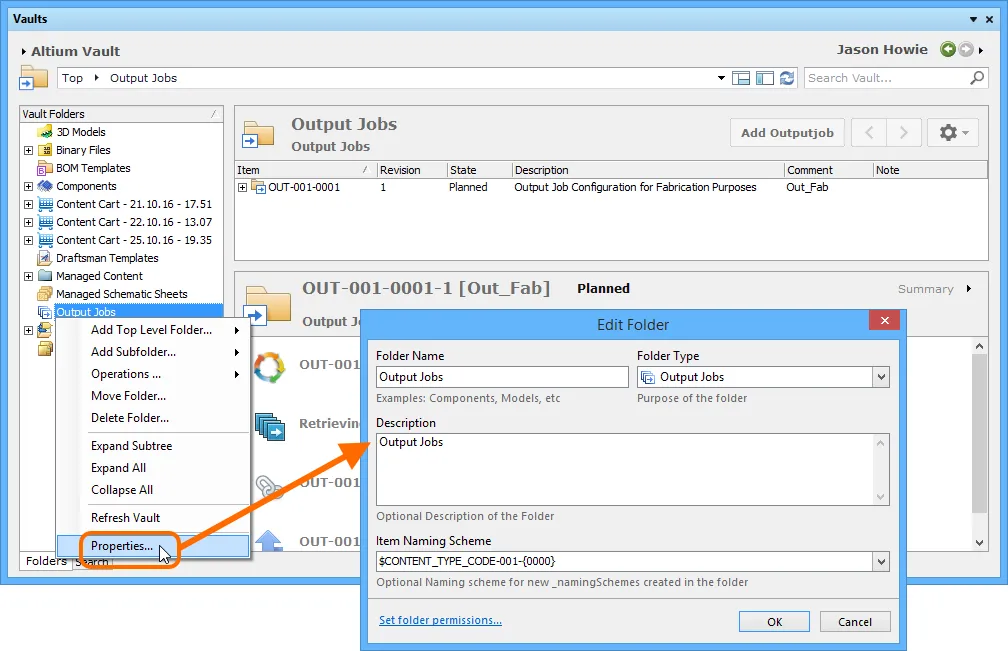1008x651 pixels.
Task: Click the search magnifier icon
Action: [x=976, y=78]
